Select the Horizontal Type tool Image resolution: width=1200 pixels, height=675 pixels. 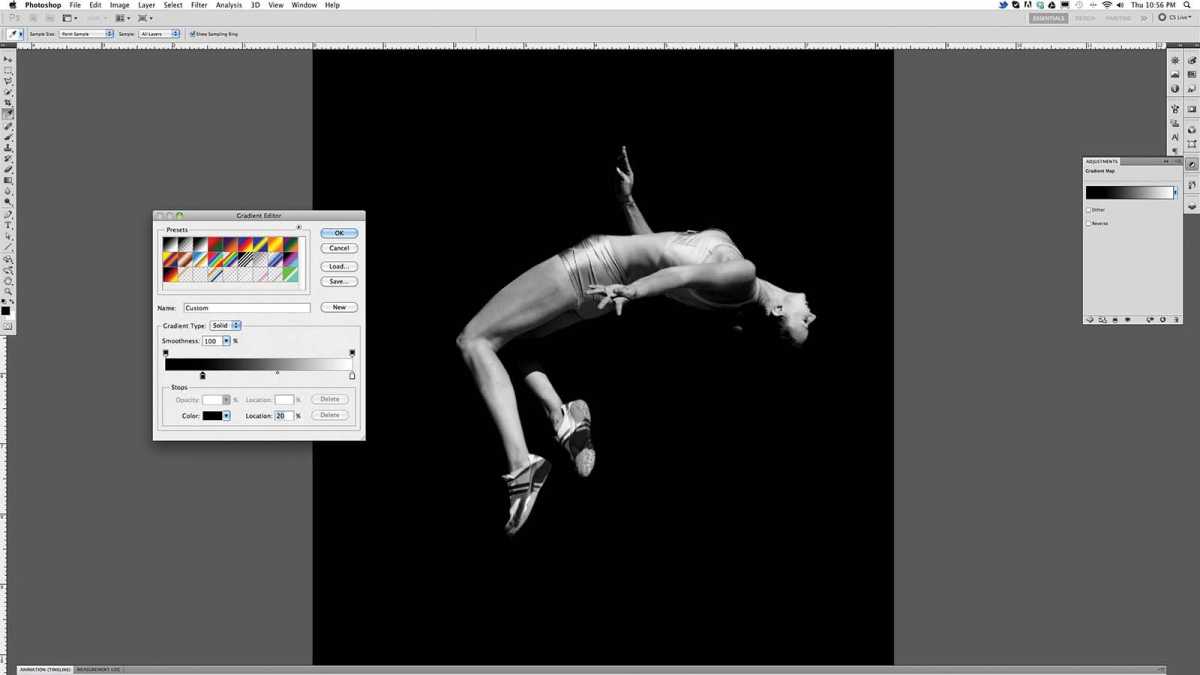coord(8,225)
